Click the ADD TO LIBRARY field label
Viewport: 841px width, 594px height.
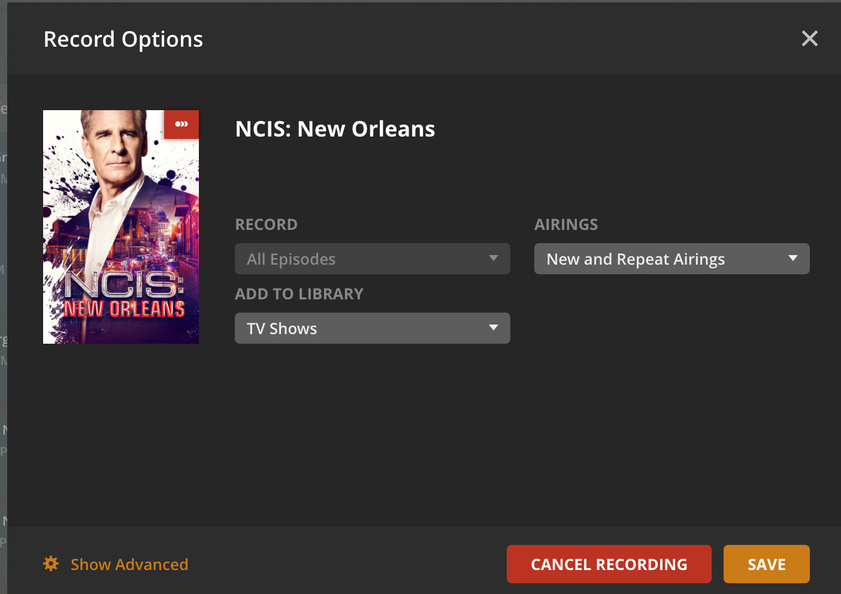(x=299, y=294)
